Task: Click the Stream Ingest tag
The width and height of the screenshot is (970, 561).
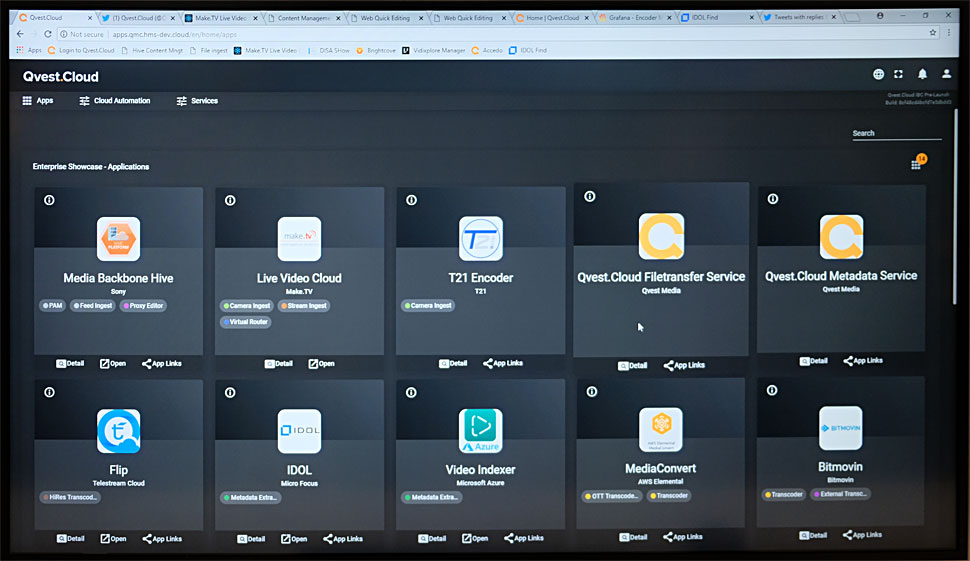Action: click(303, 306)
